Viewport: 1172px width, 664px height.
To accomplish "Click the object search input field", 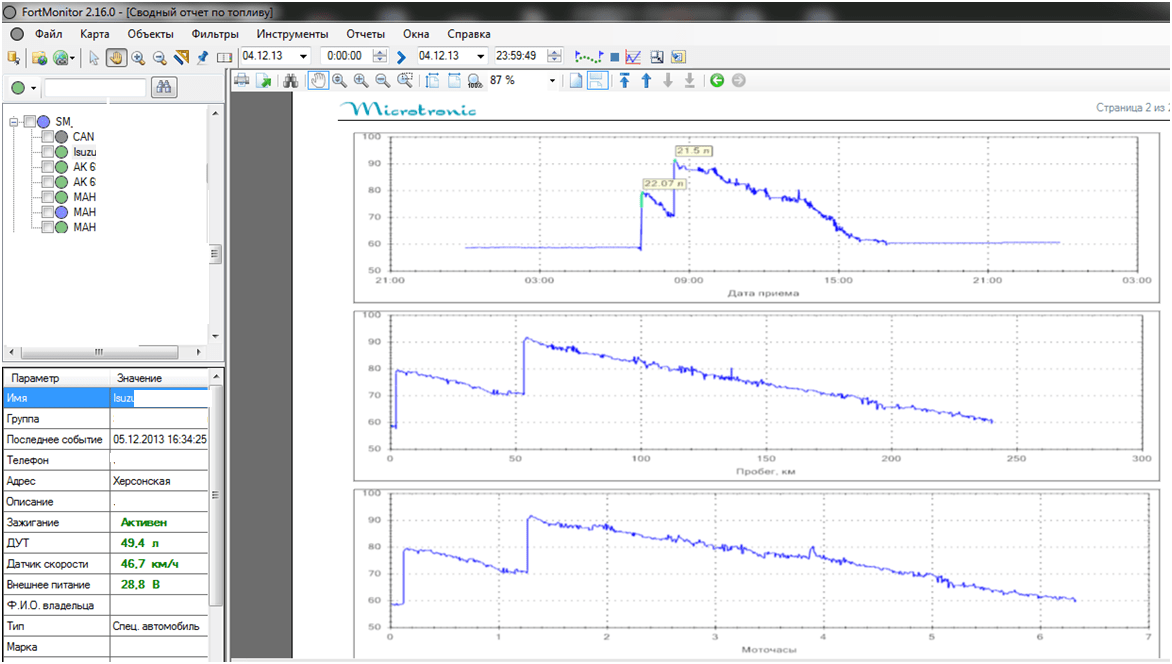I will (95, 88).
